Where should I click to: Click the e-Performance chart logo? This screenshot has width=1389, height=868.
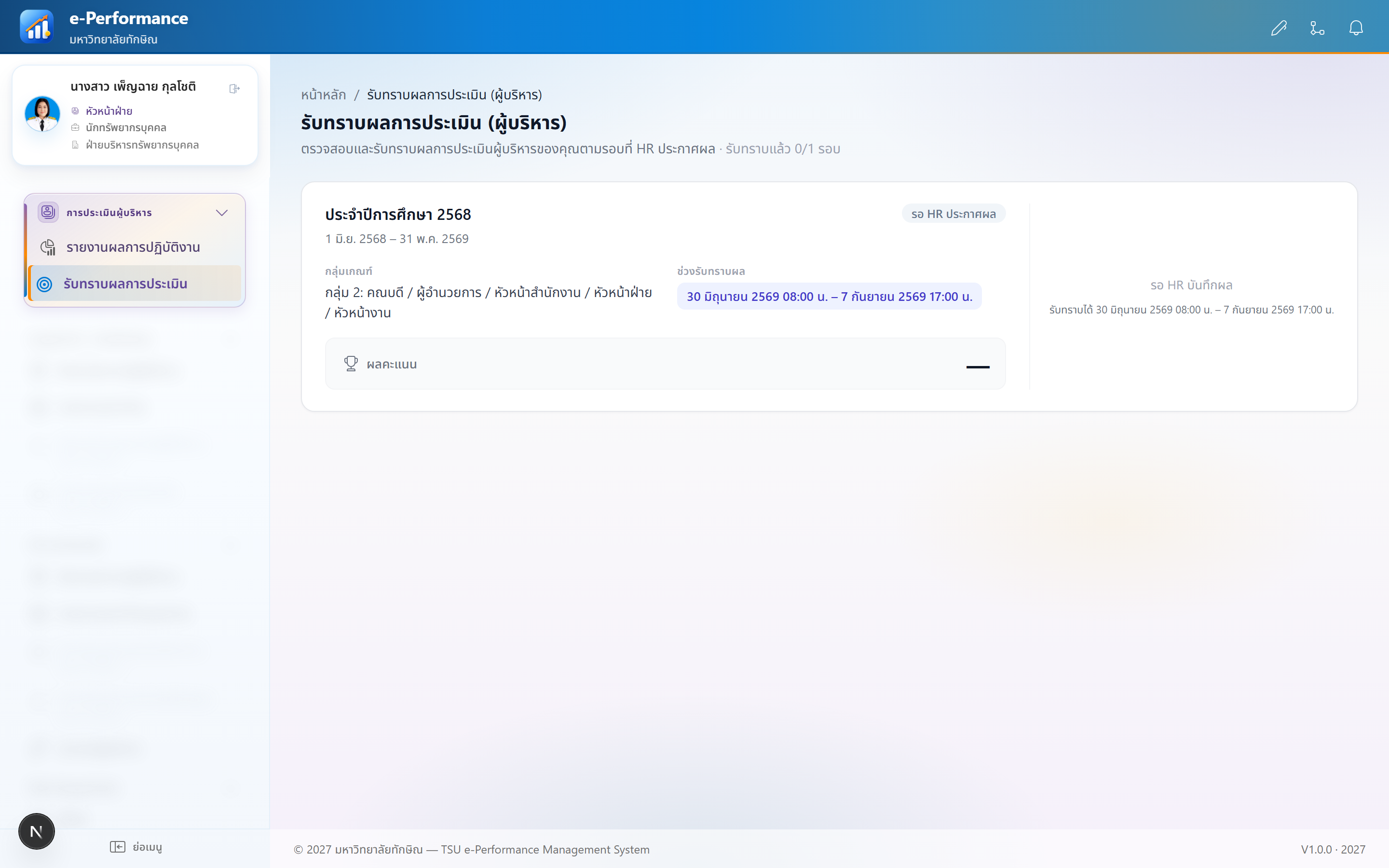point(37,27)
